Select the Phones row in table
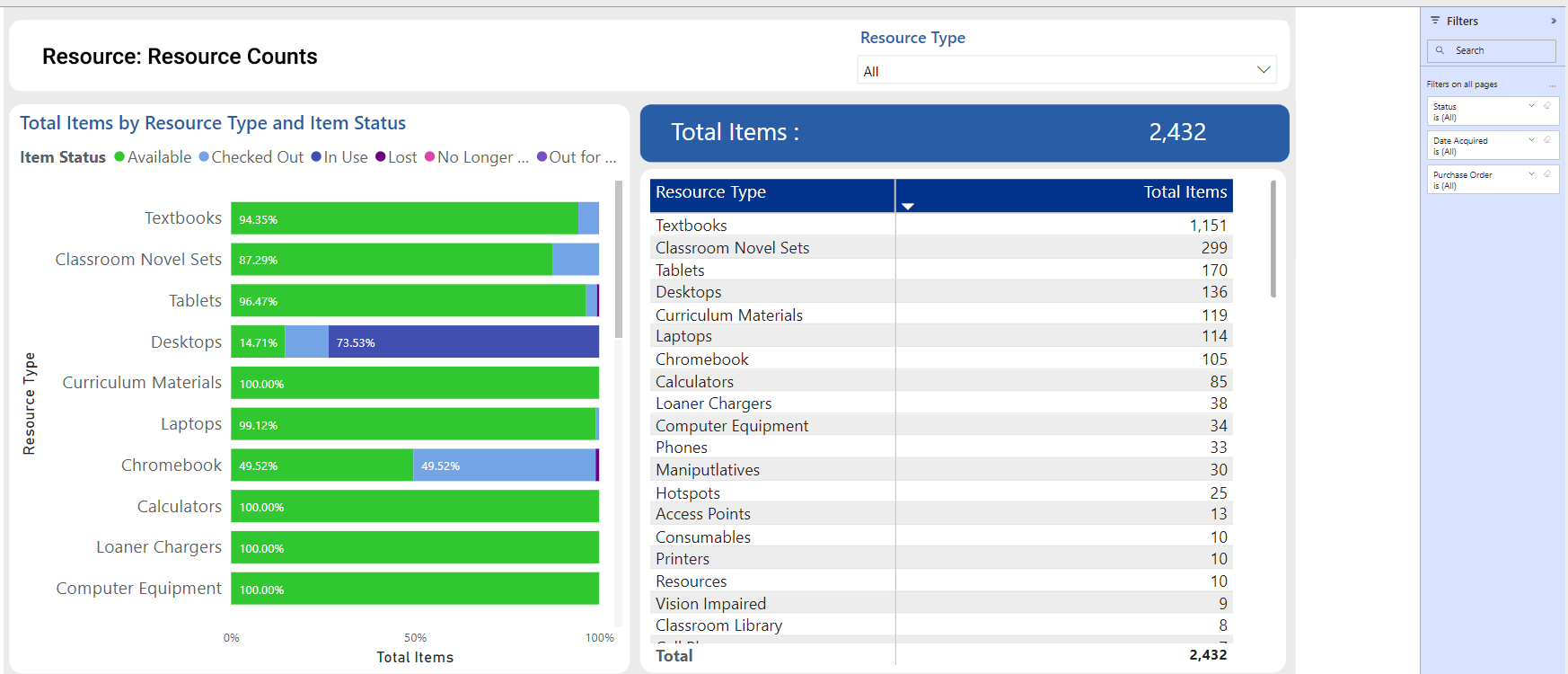 pyautogui.click(x=941, y=448)
